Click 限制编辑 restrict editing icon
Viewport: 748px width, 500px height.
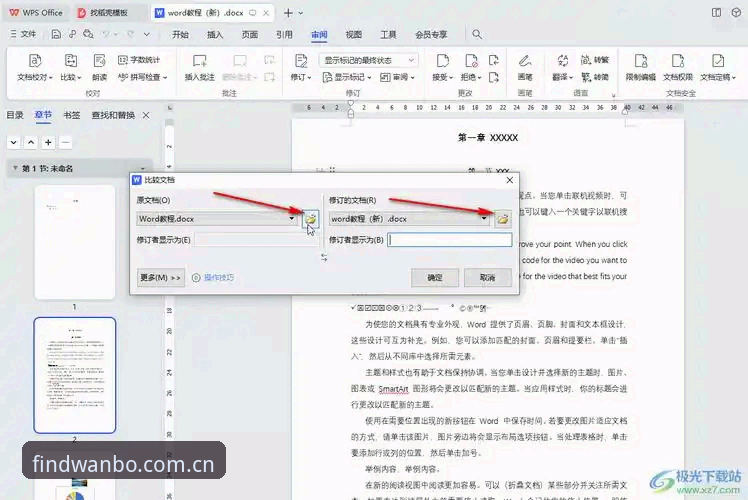tap(641, 61)
